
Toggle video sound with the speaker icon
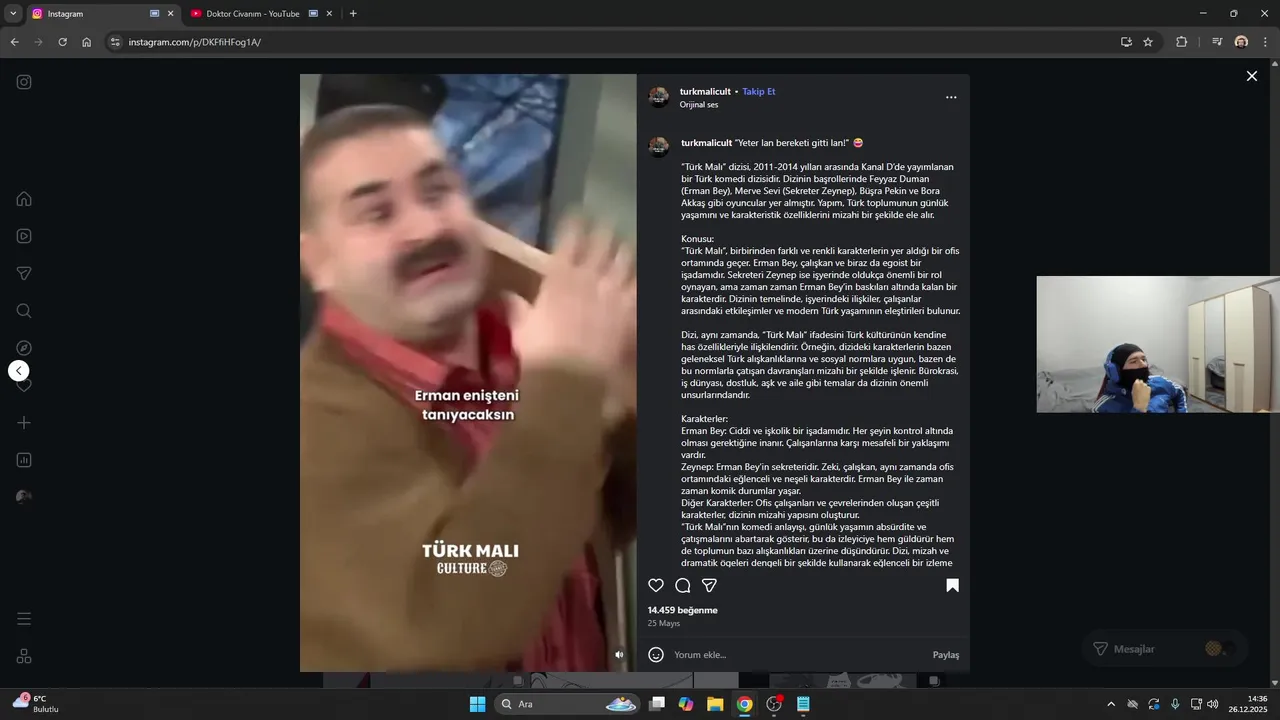[x=619, y=655]
